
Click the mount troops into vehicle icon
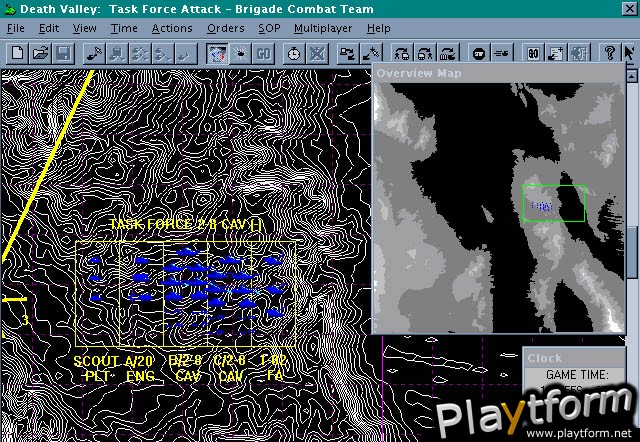(x=402, y=53)
